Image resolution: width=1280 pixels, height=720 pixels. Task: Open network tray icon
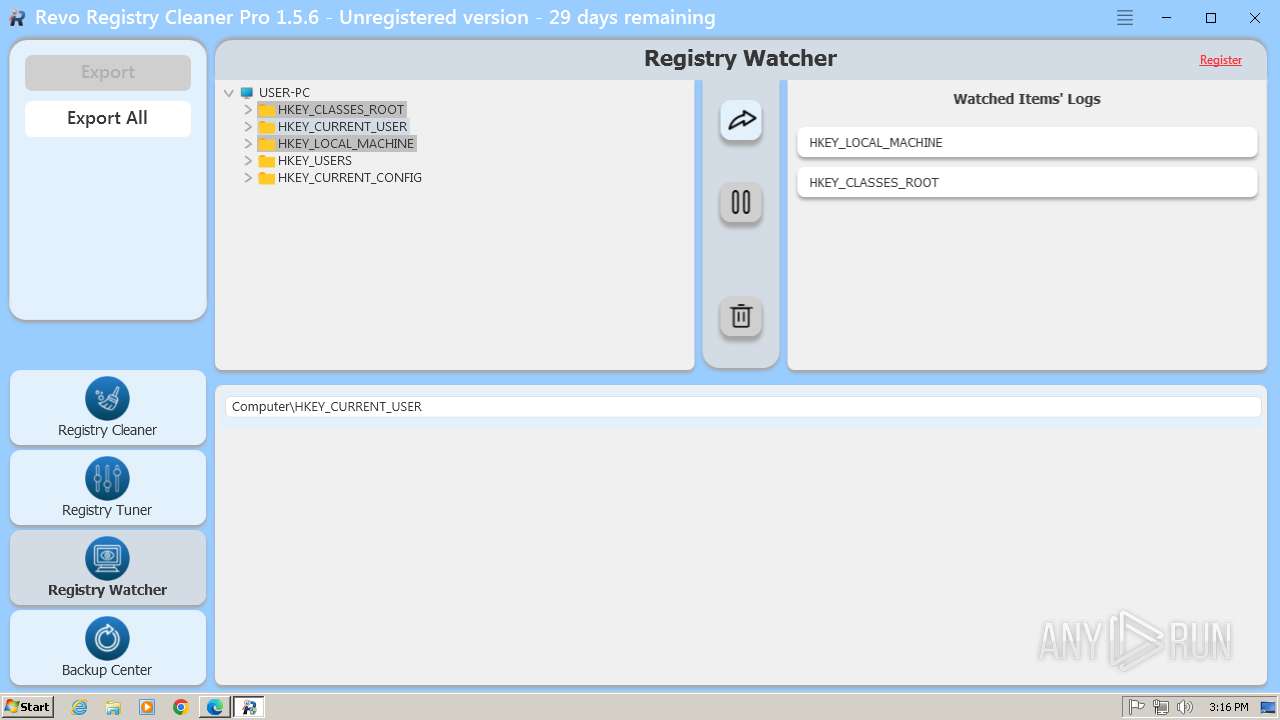pos(1161,707)
